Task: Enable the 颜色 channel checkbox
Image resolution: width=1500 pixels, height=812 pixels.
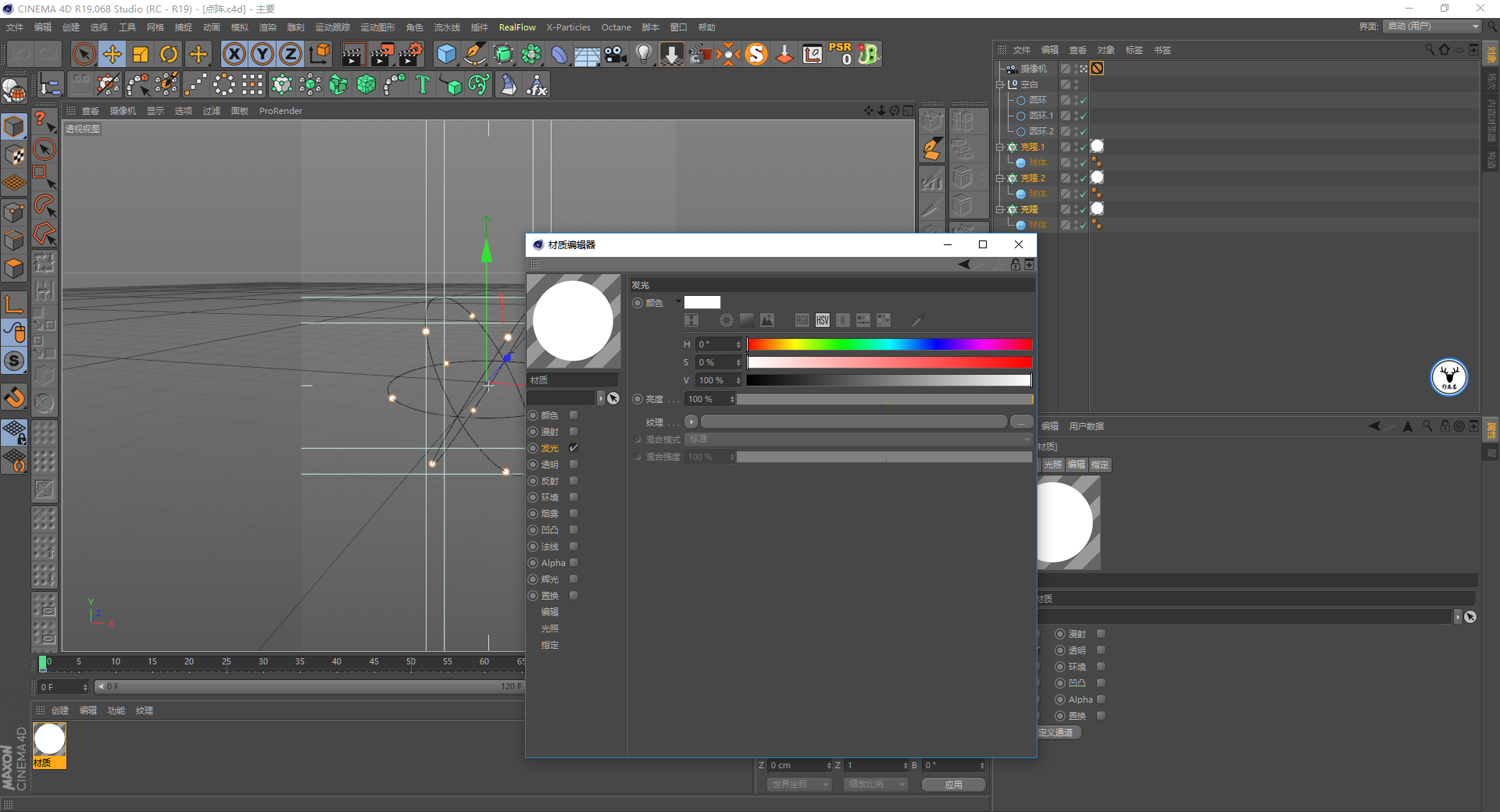Action: click(x=574, y=415)
